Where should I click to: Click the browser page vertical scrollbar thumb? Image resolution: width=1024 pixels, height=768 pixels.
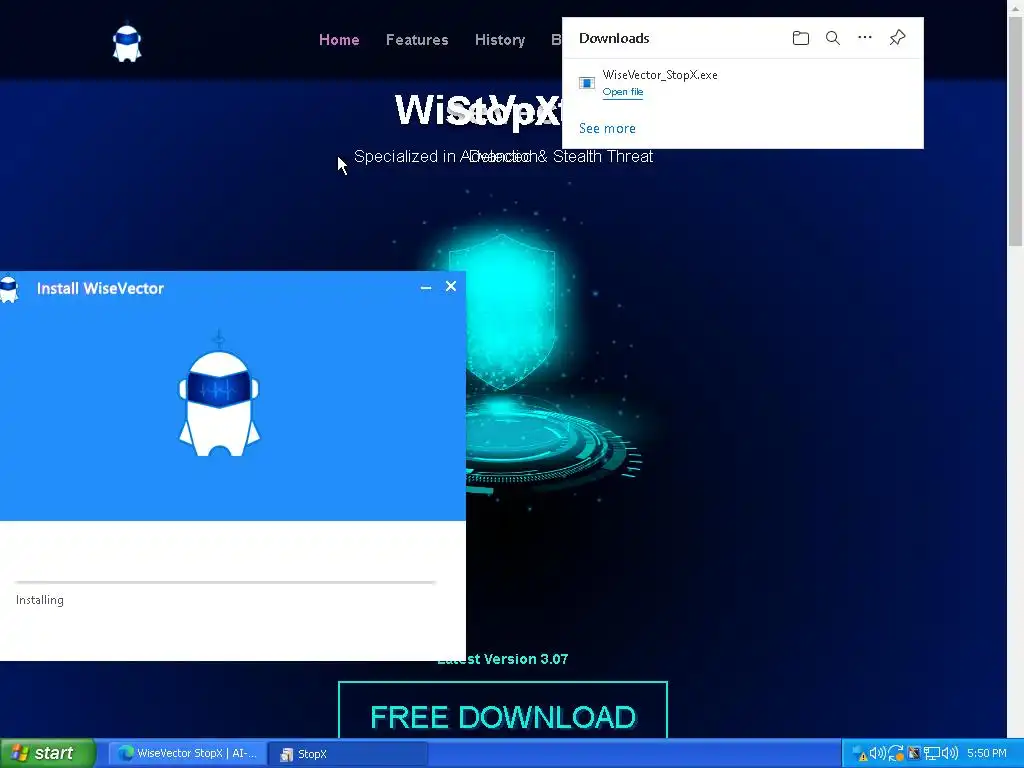(x=1016, y=131)
